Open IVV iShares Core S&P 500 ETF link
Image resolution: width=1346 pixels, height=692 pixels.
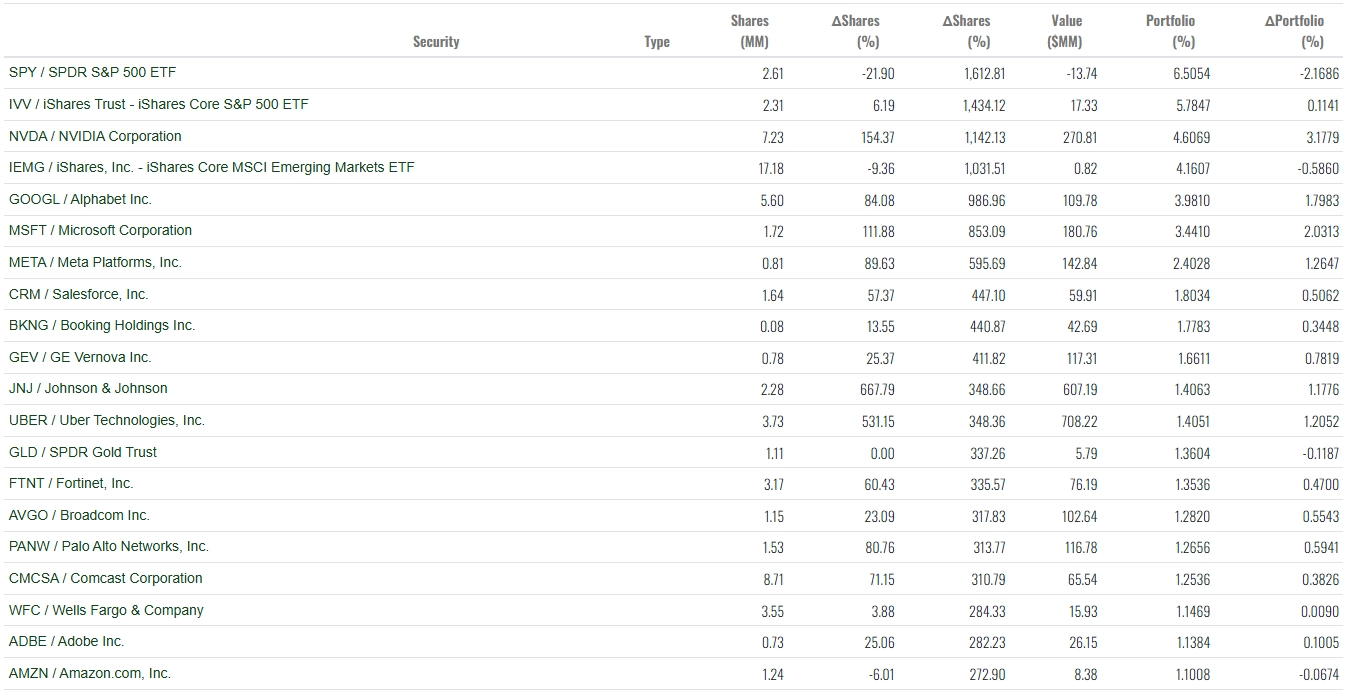pyautogui.click(x=158, y=104)
